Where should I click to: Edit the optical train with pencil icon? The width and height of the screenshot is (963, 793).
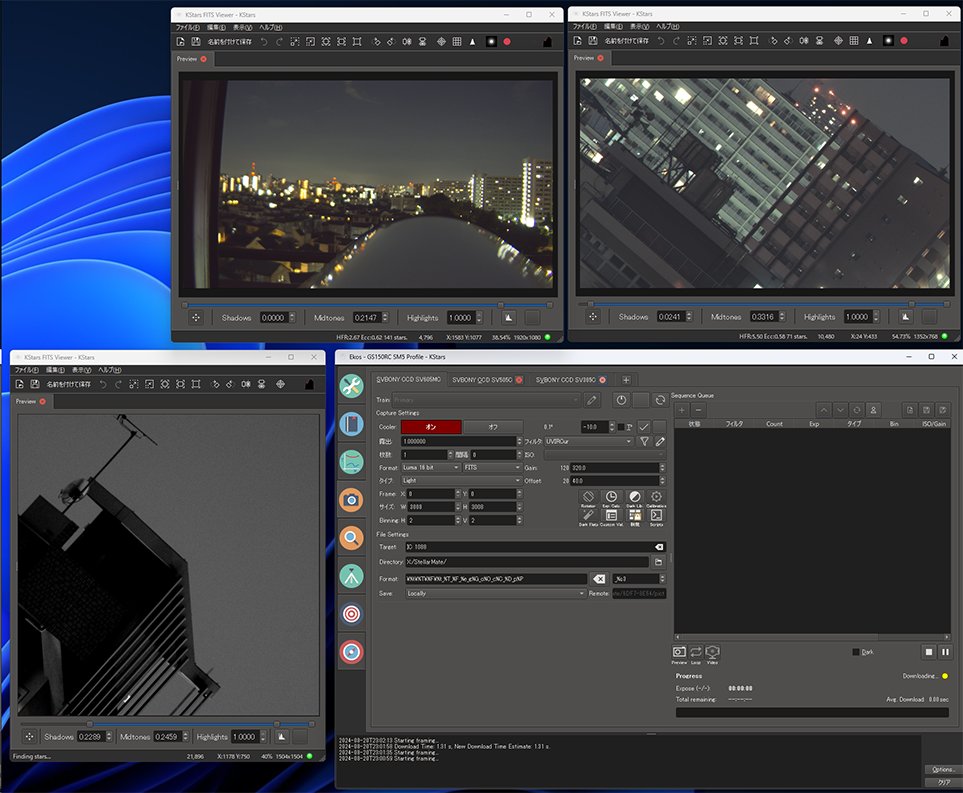click(592, 400)
